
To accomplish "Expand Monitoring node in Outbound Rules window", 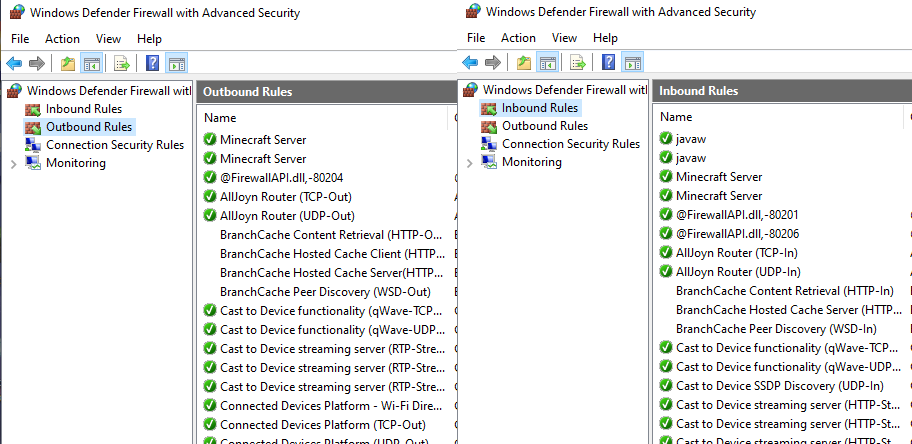I will click(x=14, y=164).
